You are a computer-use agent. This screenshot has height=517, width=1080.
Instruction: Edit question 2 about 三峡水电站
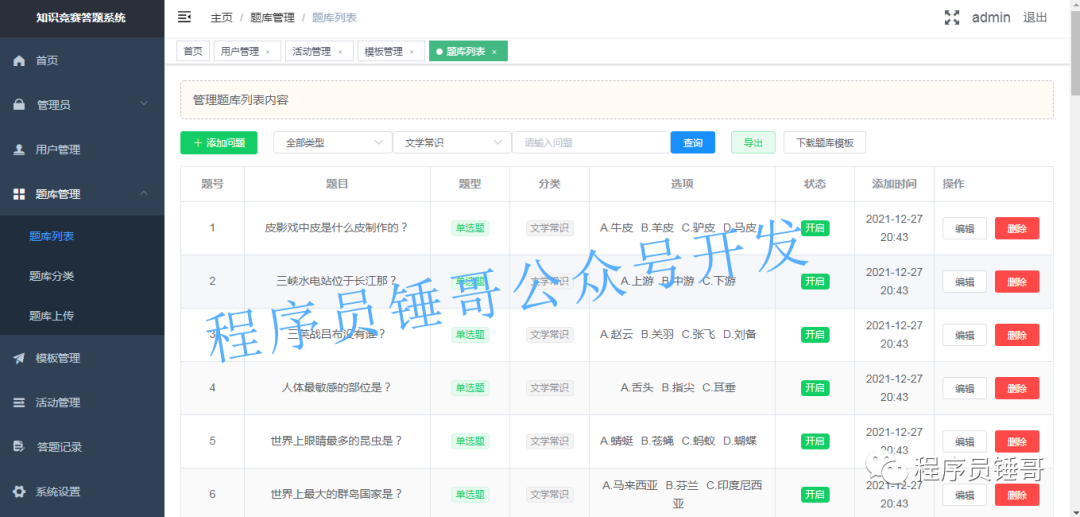(964, 282)
